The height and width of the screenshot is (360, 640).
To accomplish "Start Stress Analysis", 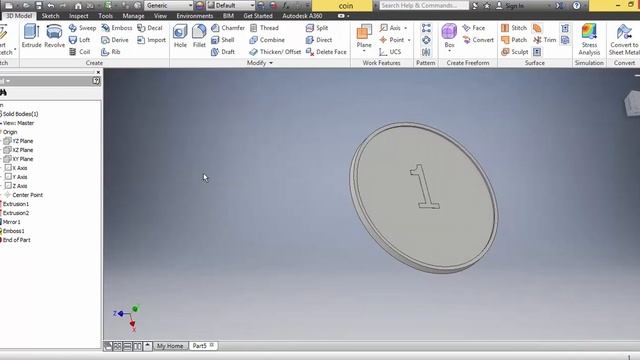I will (x=589, y=39).
